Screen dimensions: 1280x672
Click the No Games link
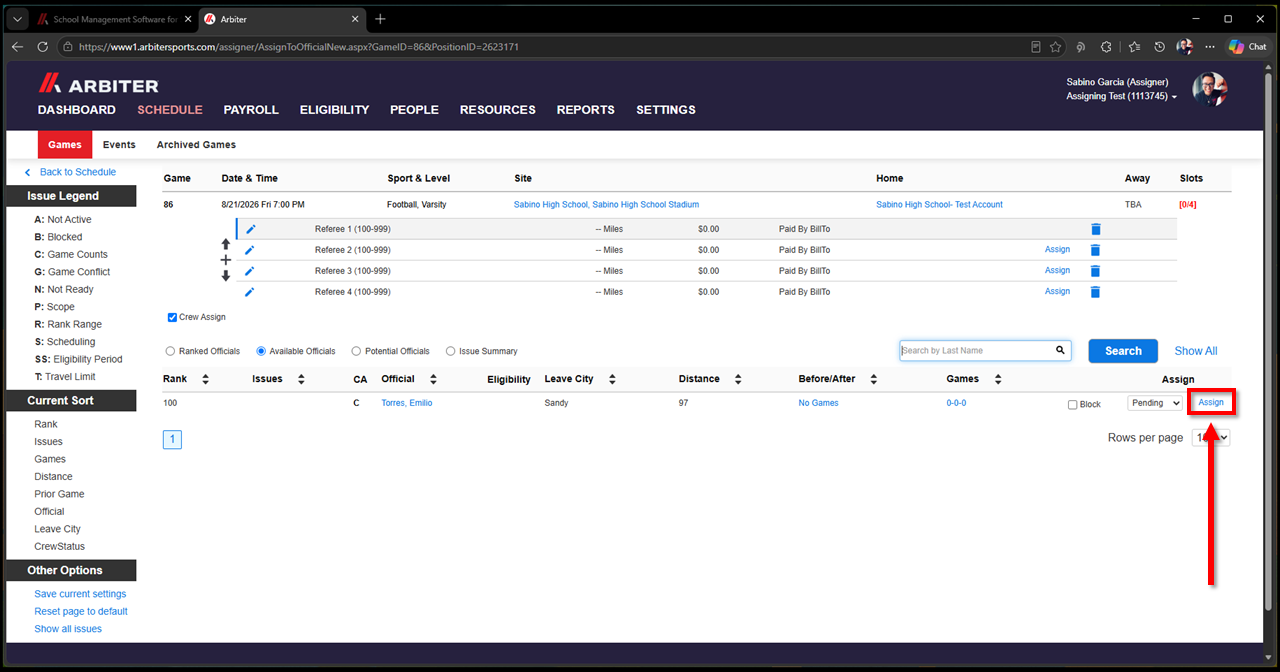[x=818, y=403]
